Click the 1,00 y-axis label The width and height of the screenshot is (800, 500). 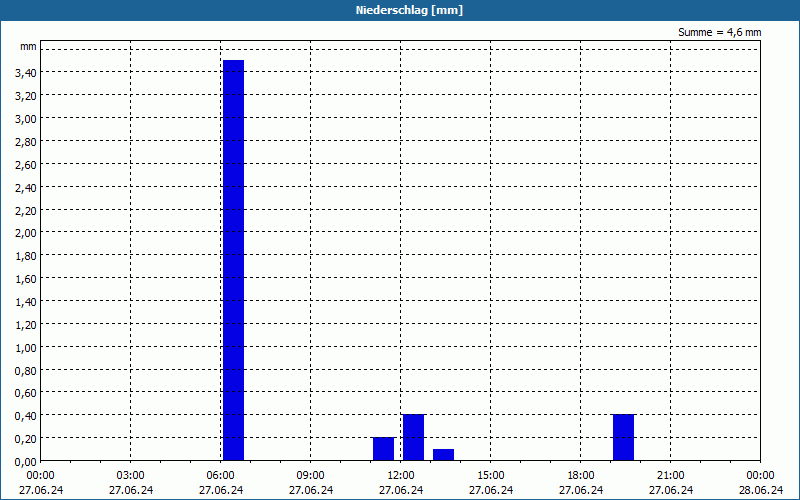(26, 348)
